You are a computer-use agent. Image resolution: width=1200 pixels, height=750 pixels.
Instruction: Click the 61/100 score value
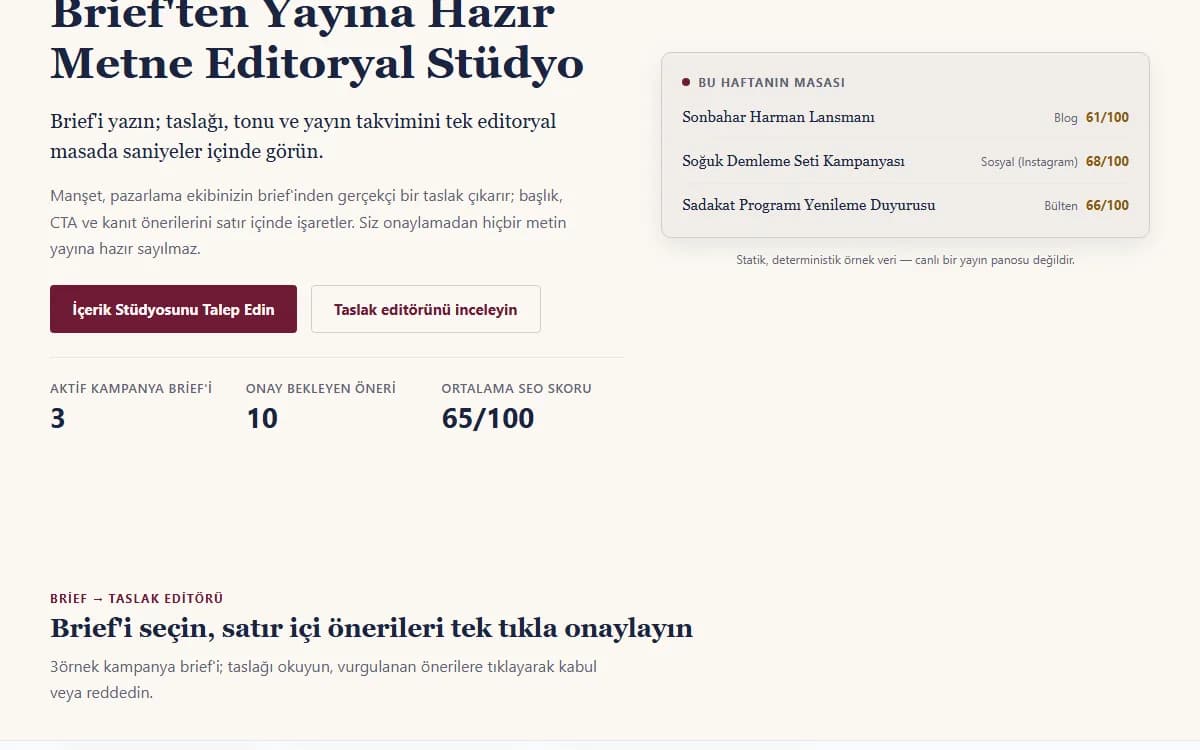pos(1107,118)
